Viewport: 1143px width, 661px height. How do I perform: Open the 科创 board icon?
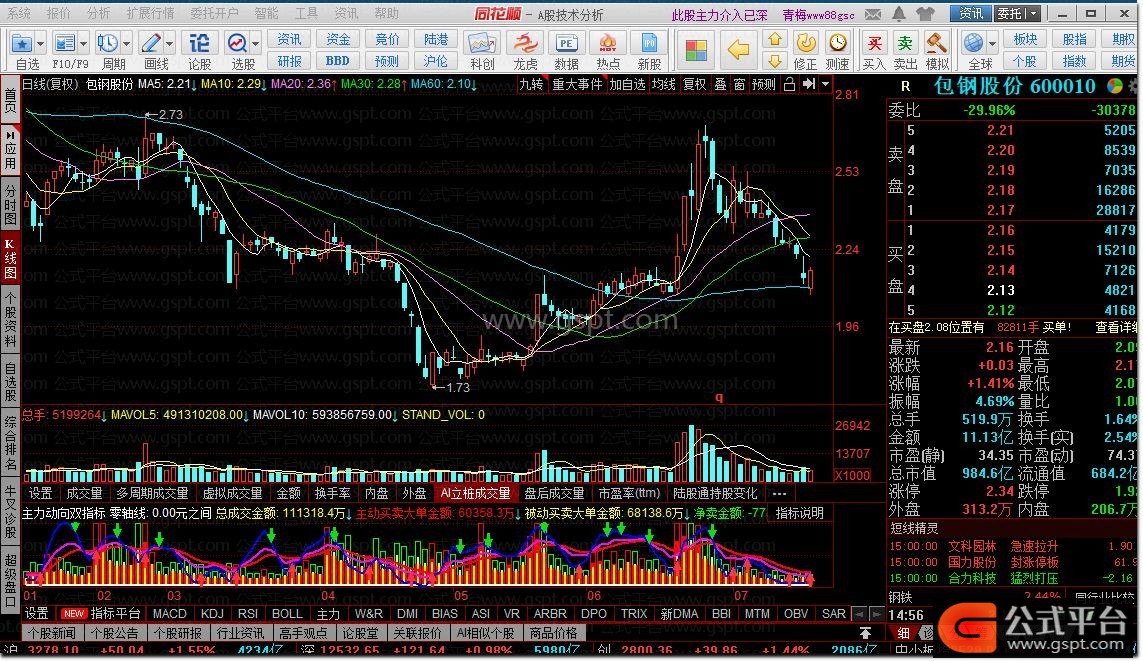point(482,44)
